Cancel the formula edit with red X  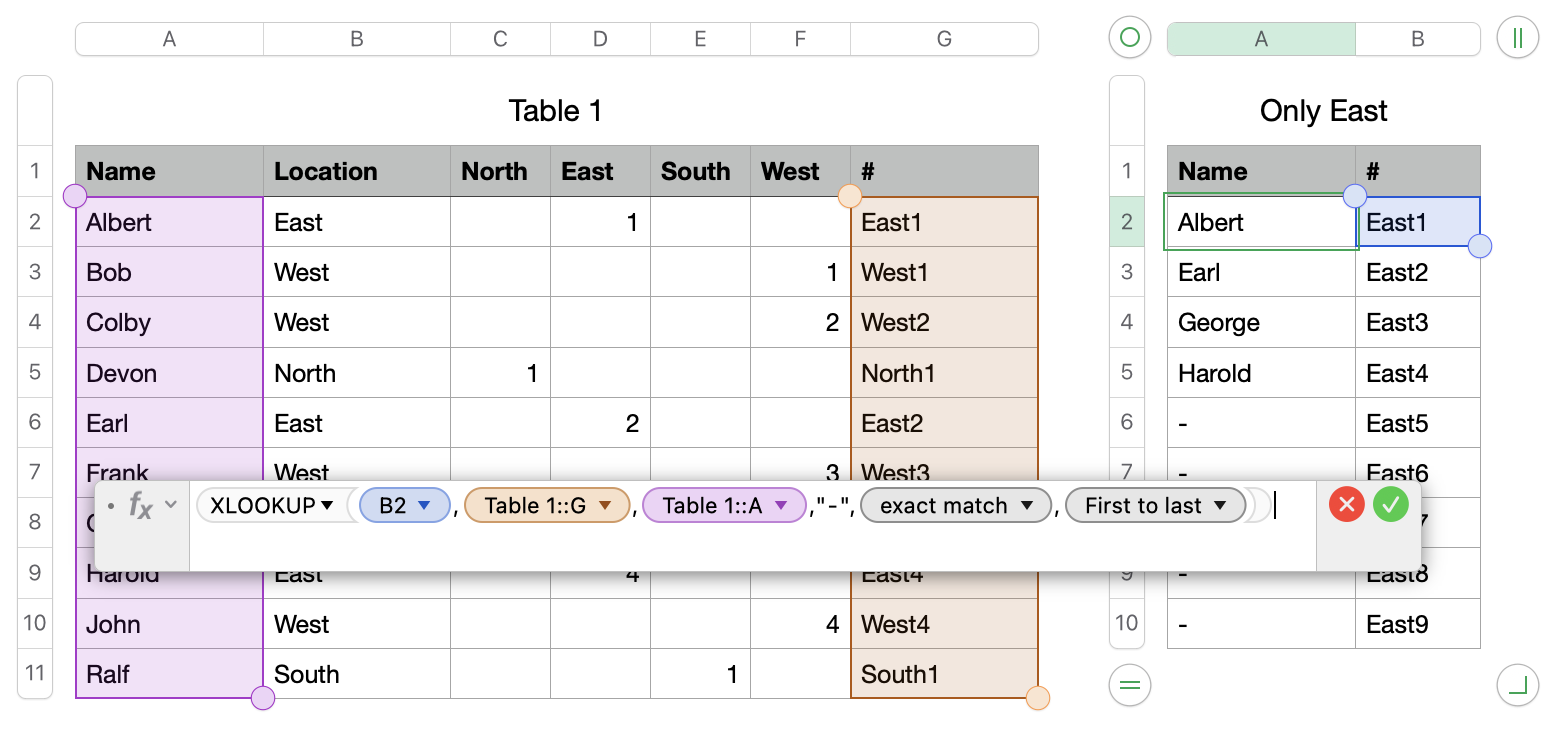pyautogui.click(x=1346, y=505)
